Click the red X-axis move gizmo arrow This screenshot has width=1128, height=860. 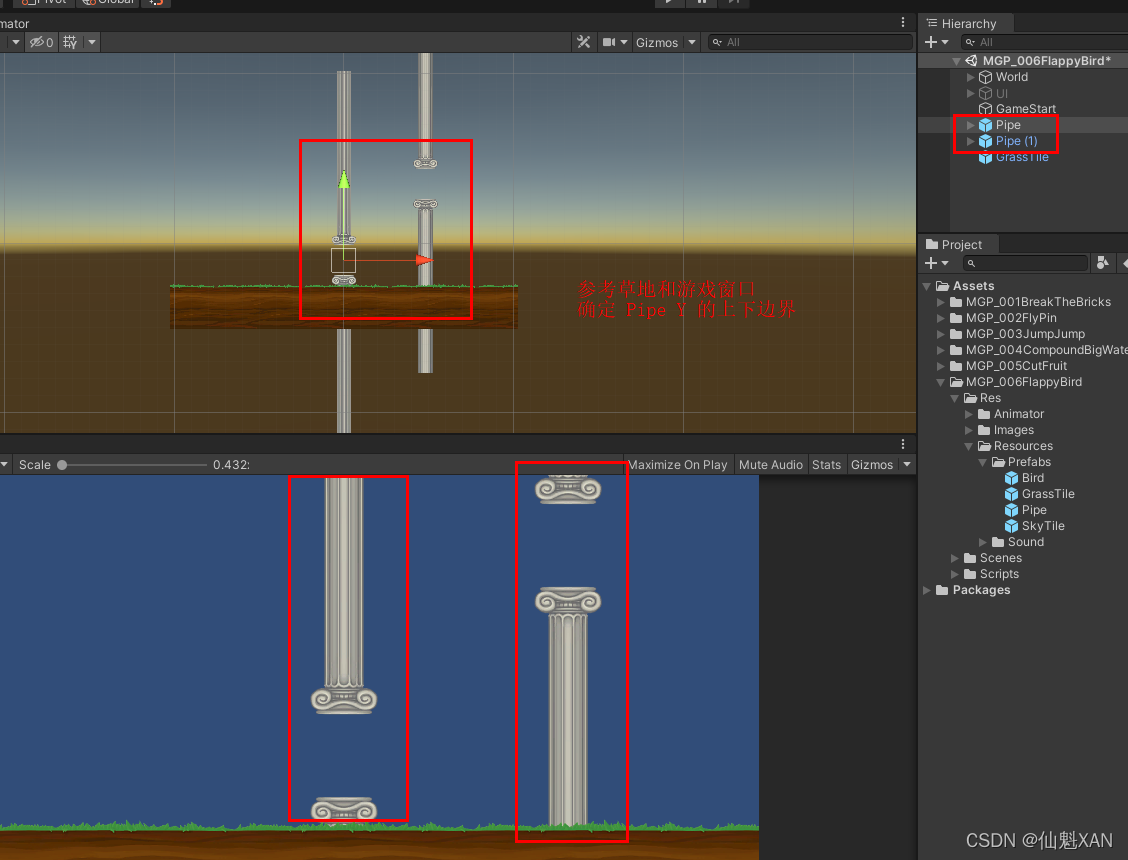click(424, 260)
